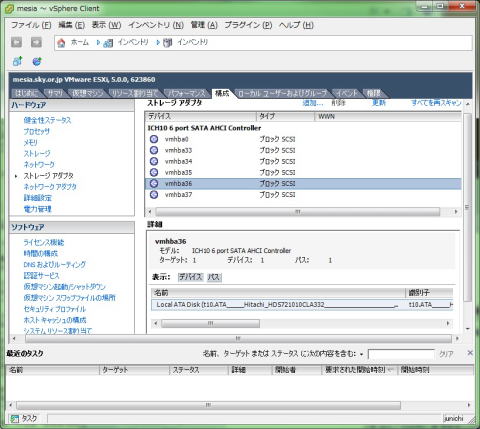This screenshot has width=480, height=429.
Task: Open the tasks filter criteria dropdown arrow
Action: click(361, 354)
